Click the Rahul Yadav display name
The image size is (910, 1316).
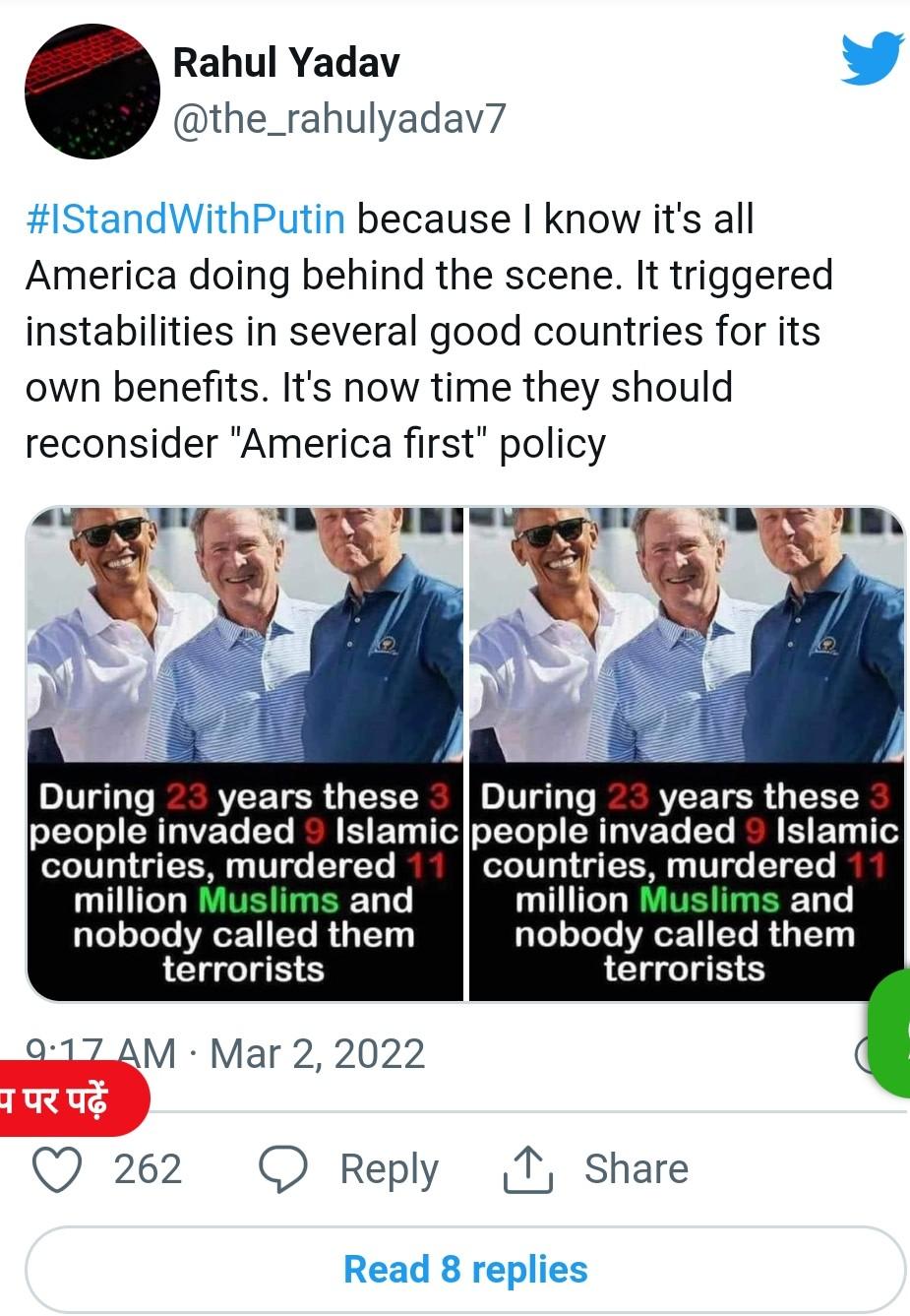(x=286, y=62)
